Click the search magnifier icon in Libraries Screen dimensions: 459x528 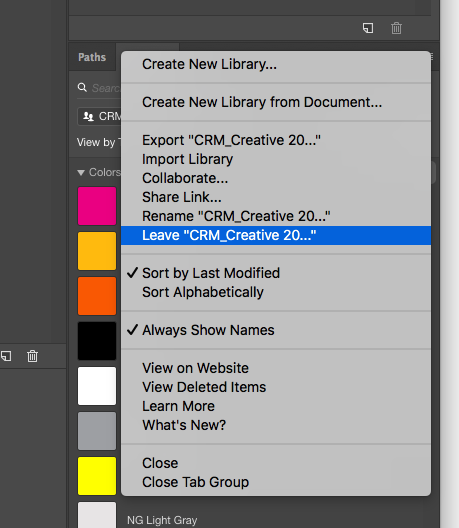pyautogui.click(x=82, y=88)
